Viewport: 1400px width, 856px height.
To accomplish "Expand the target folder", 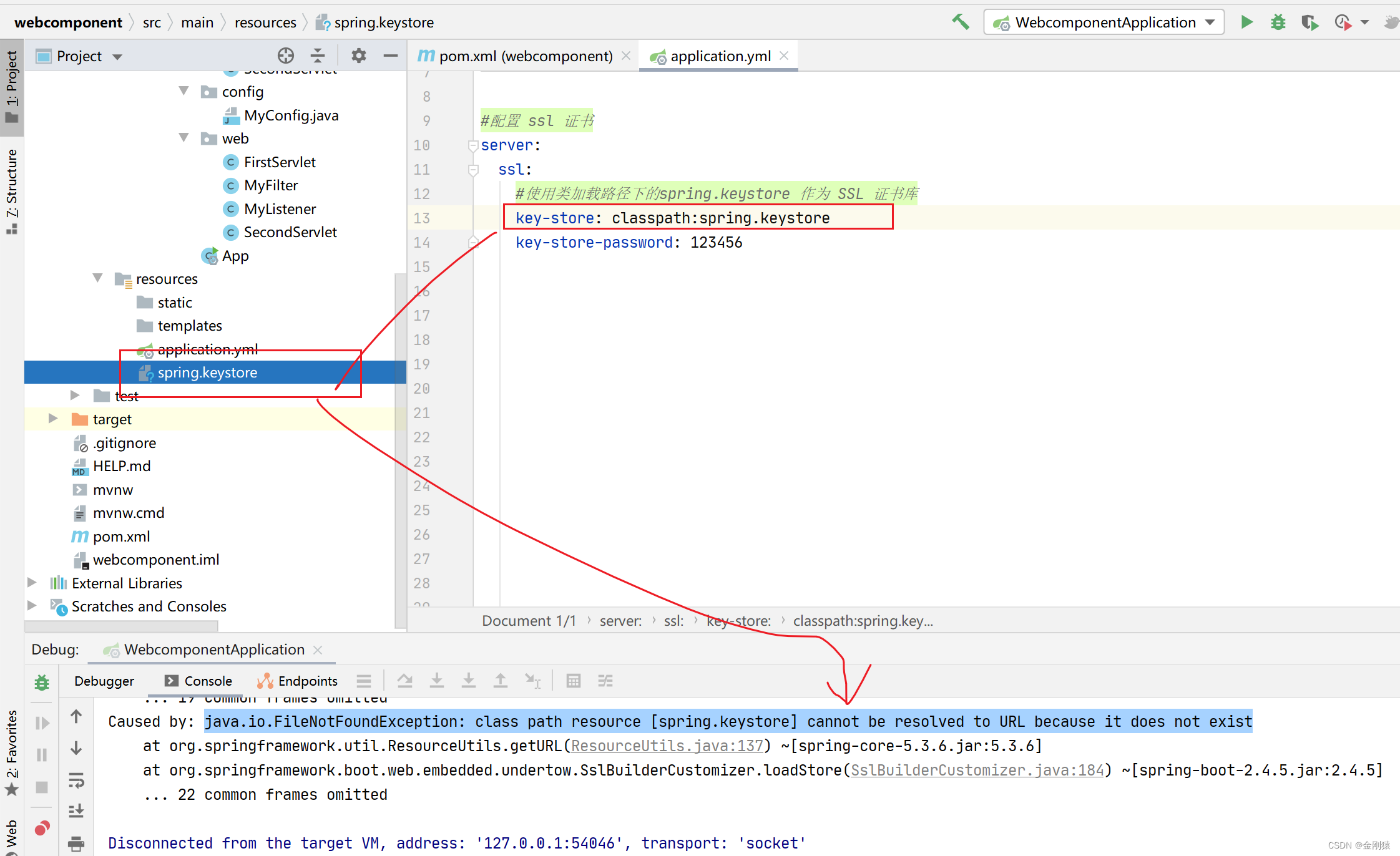I will tap(53, 419).
